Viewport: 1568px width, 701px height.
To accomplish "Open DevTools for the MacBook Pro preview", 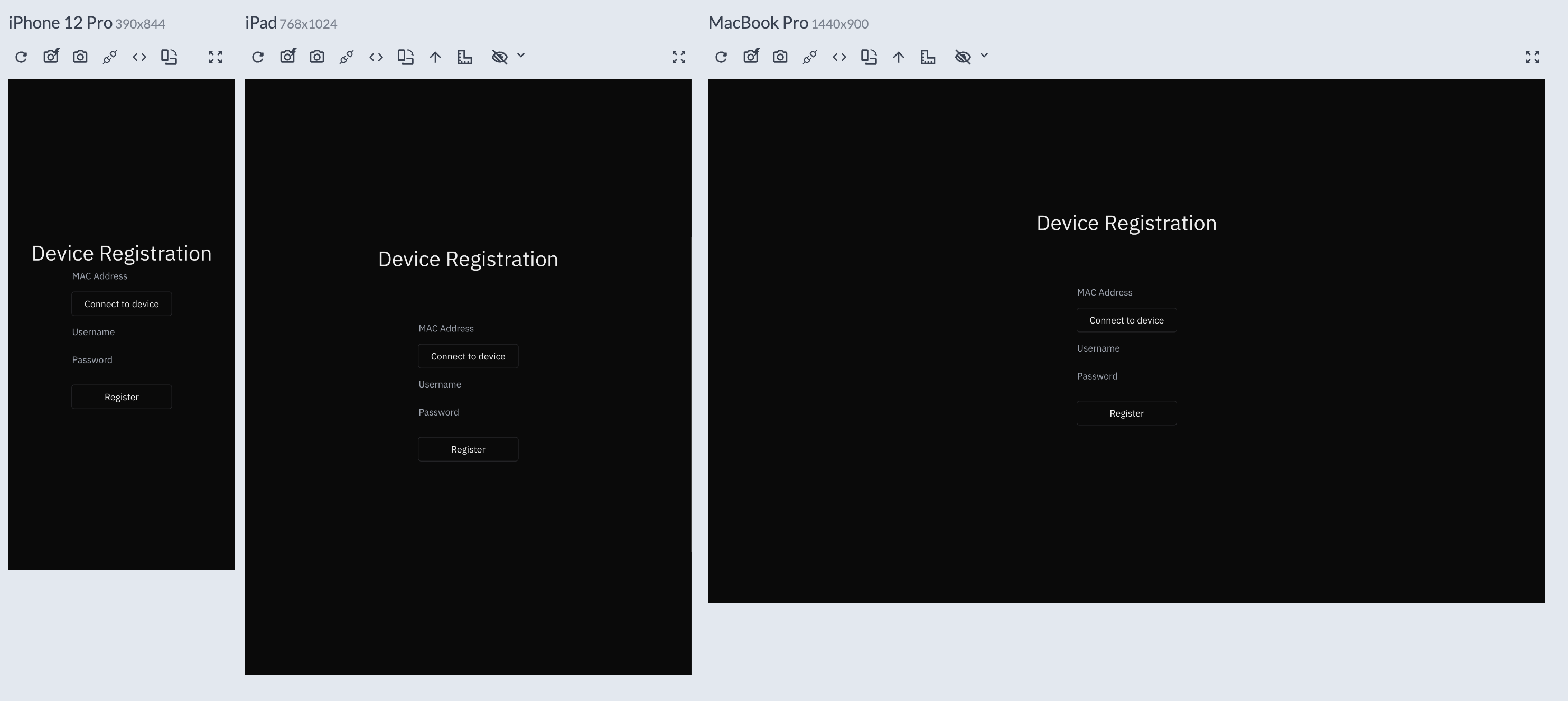I will tap(839, 57).
